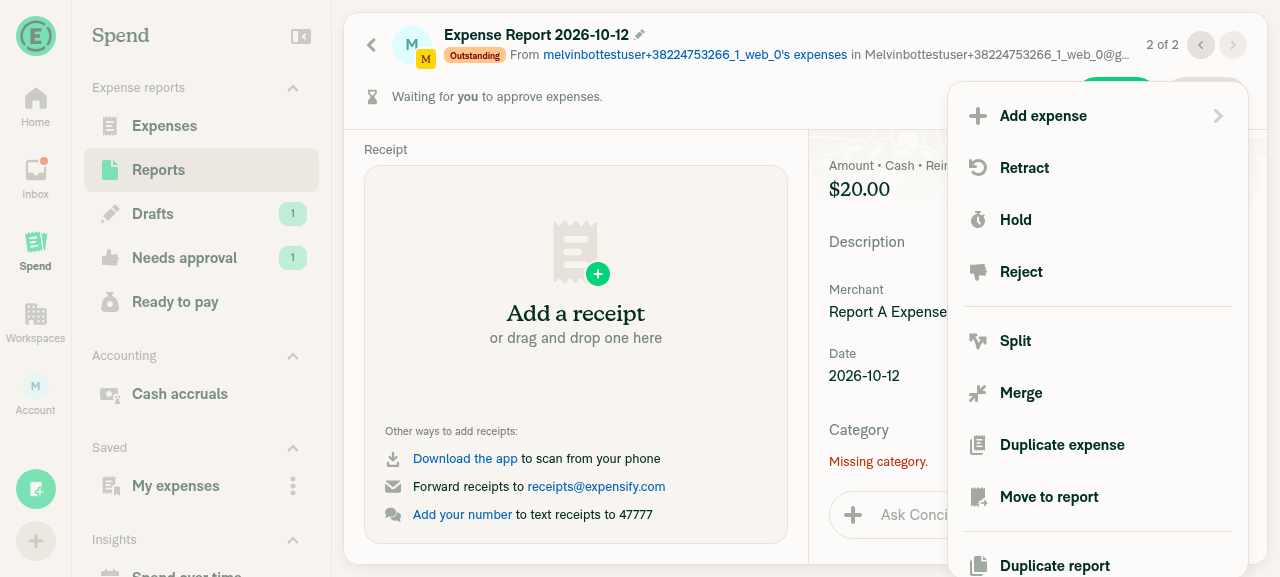Click the gray plus button in left rail

point(36,541)
